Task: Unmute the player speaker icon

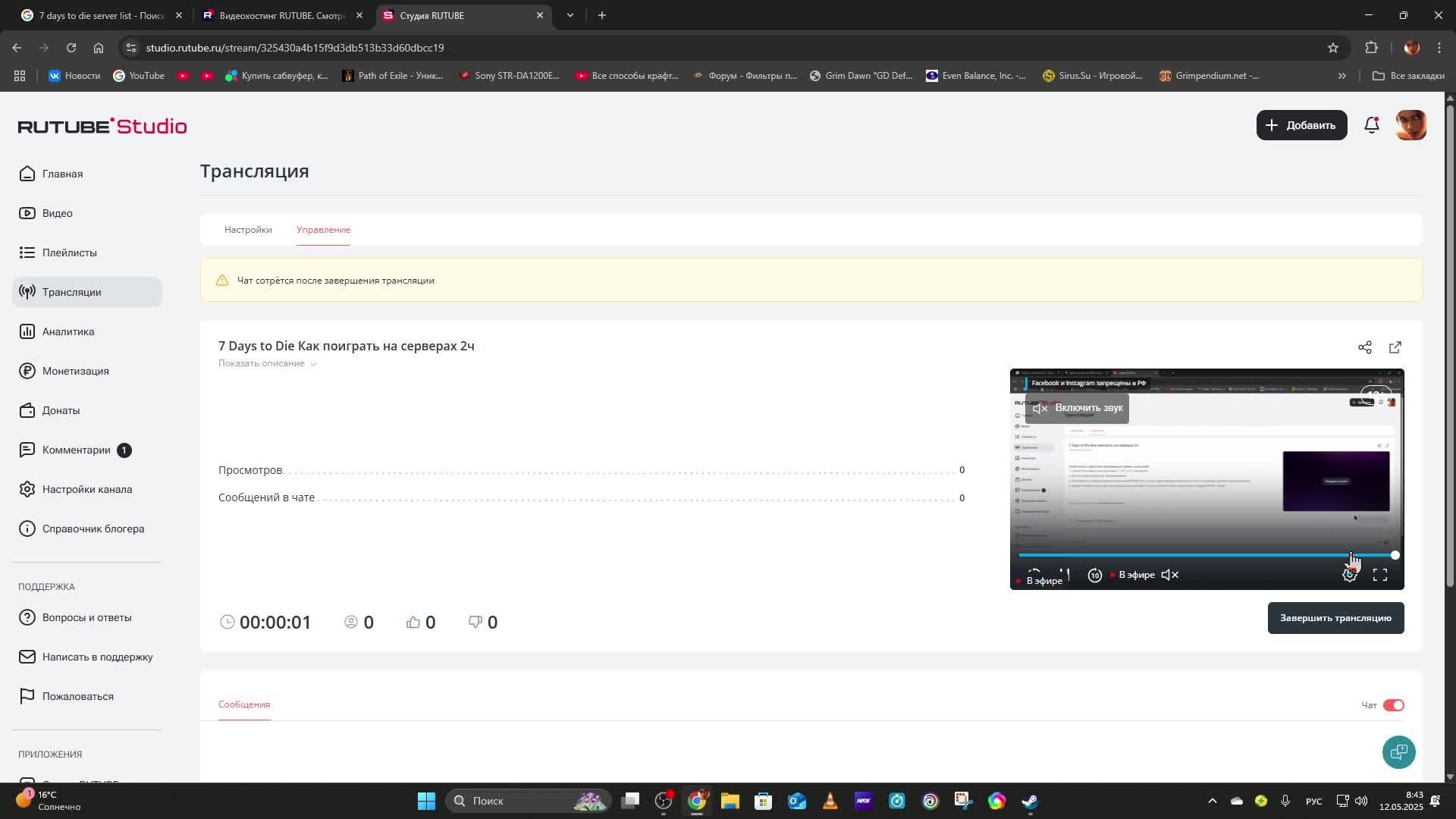Action: pos(1169,576)
